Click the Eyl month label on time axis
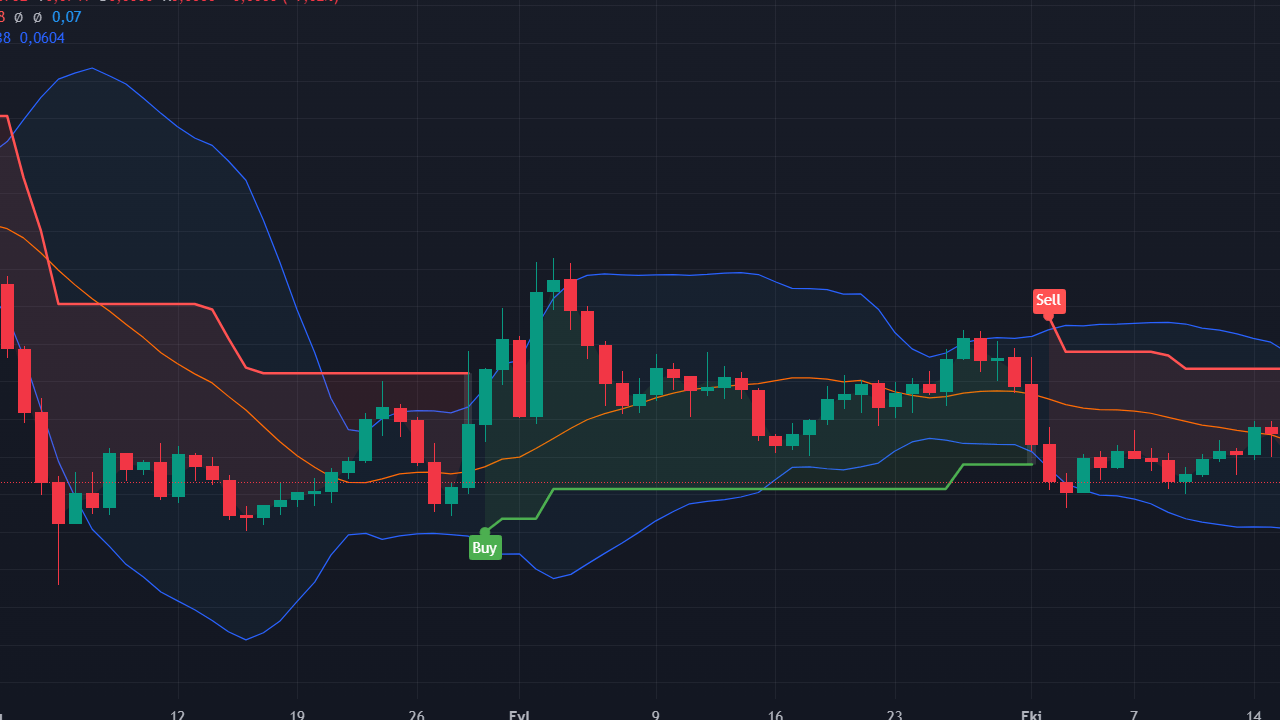This screenshot has width=1280, height=720. click(520, 714)
